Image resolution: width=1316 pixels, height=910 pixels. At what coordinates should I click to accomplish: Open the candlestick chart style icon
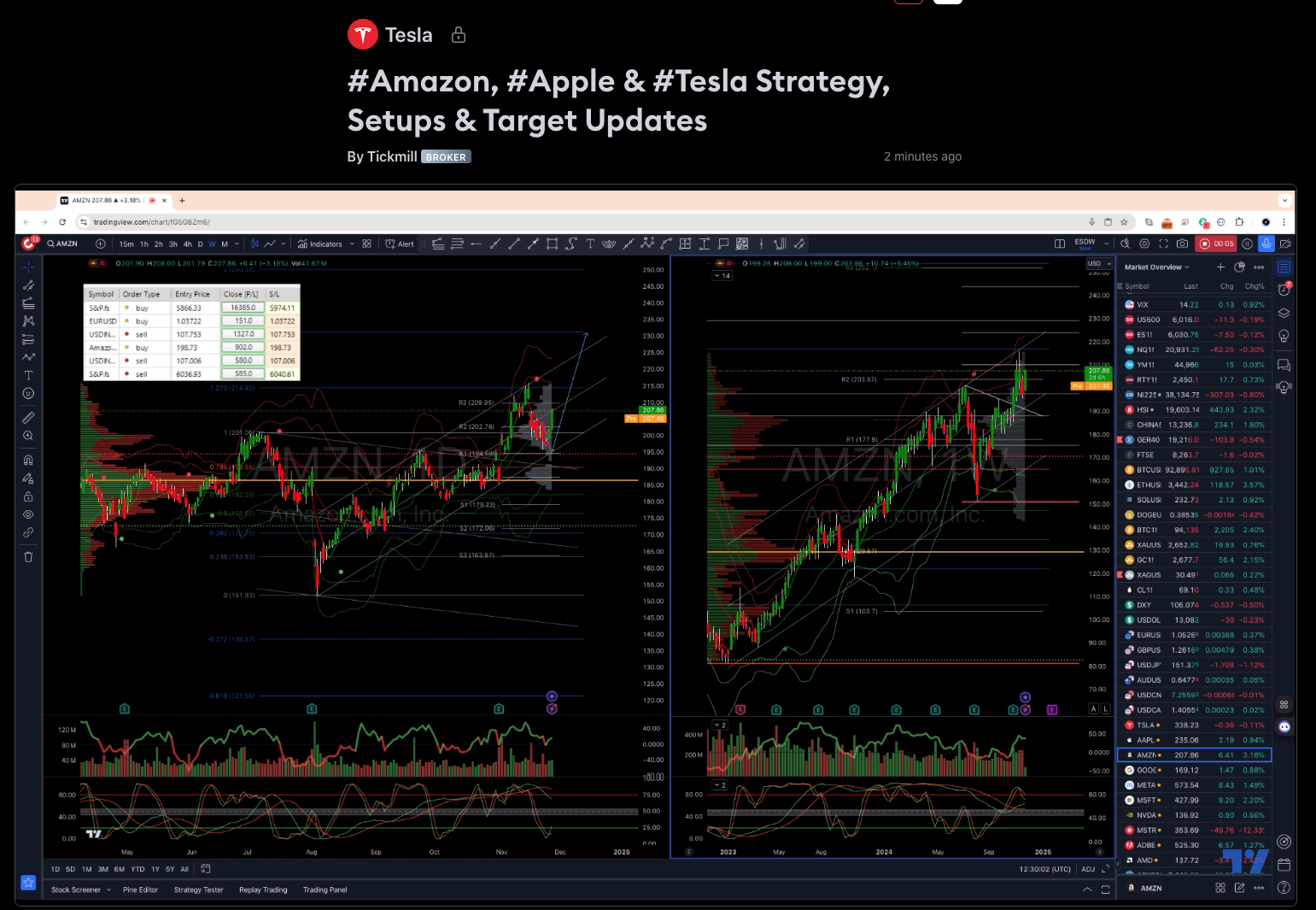[254, 244]
